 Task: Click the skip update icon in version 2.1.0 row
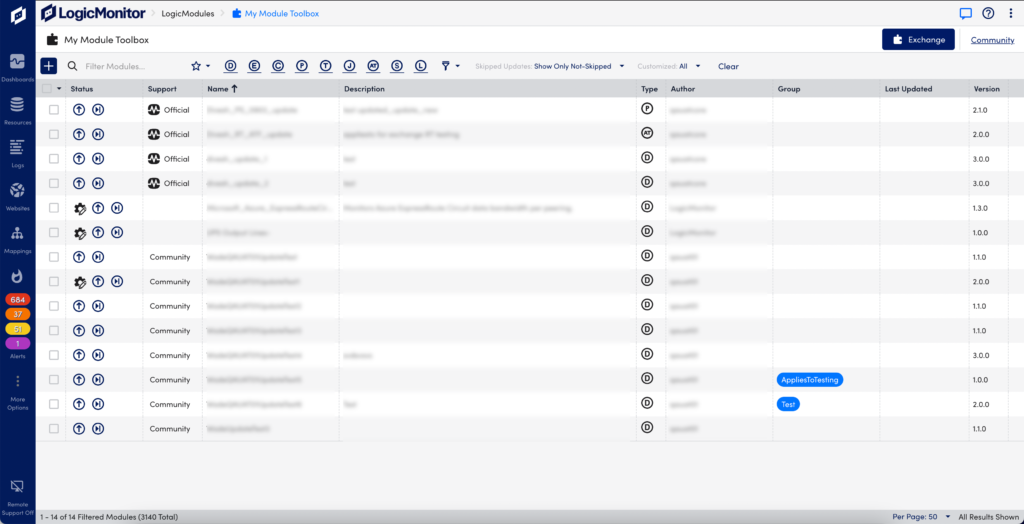[x=97, y=110]
